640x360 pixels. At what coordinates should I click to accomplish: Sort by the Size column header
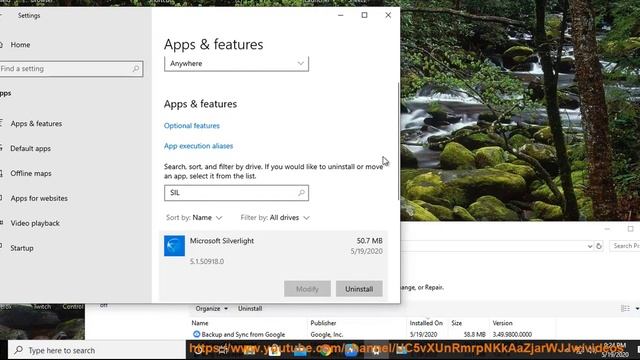pos(457,323)
